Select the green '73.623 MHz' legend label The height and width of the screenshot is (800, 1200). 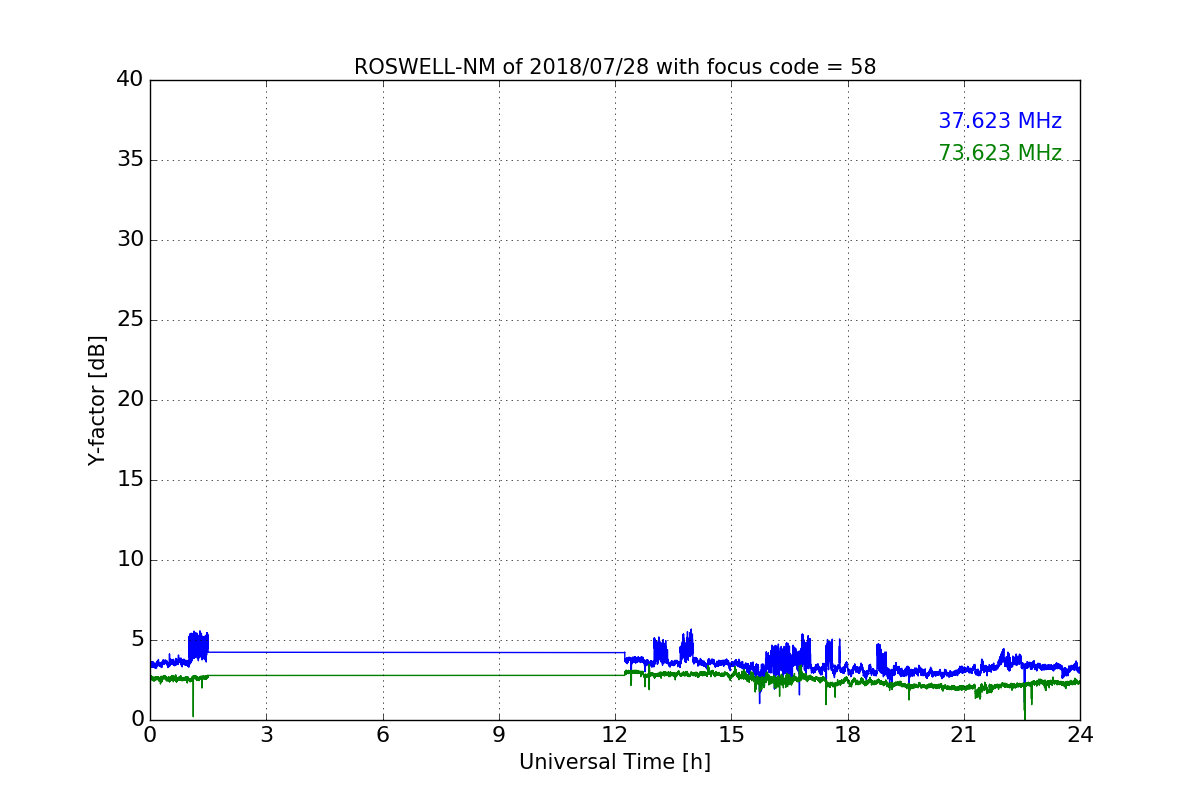pyautogui.click(x=1000, y=153)
